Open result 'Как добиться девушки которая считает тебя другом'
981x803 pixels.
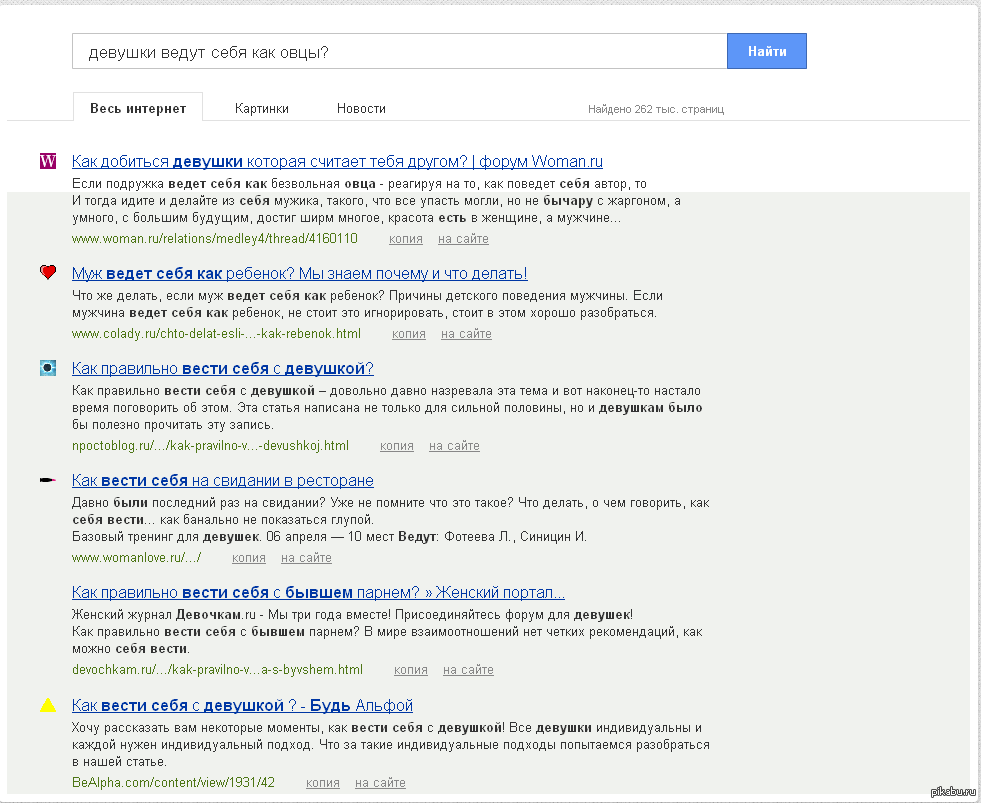click(x=337, y=161)
